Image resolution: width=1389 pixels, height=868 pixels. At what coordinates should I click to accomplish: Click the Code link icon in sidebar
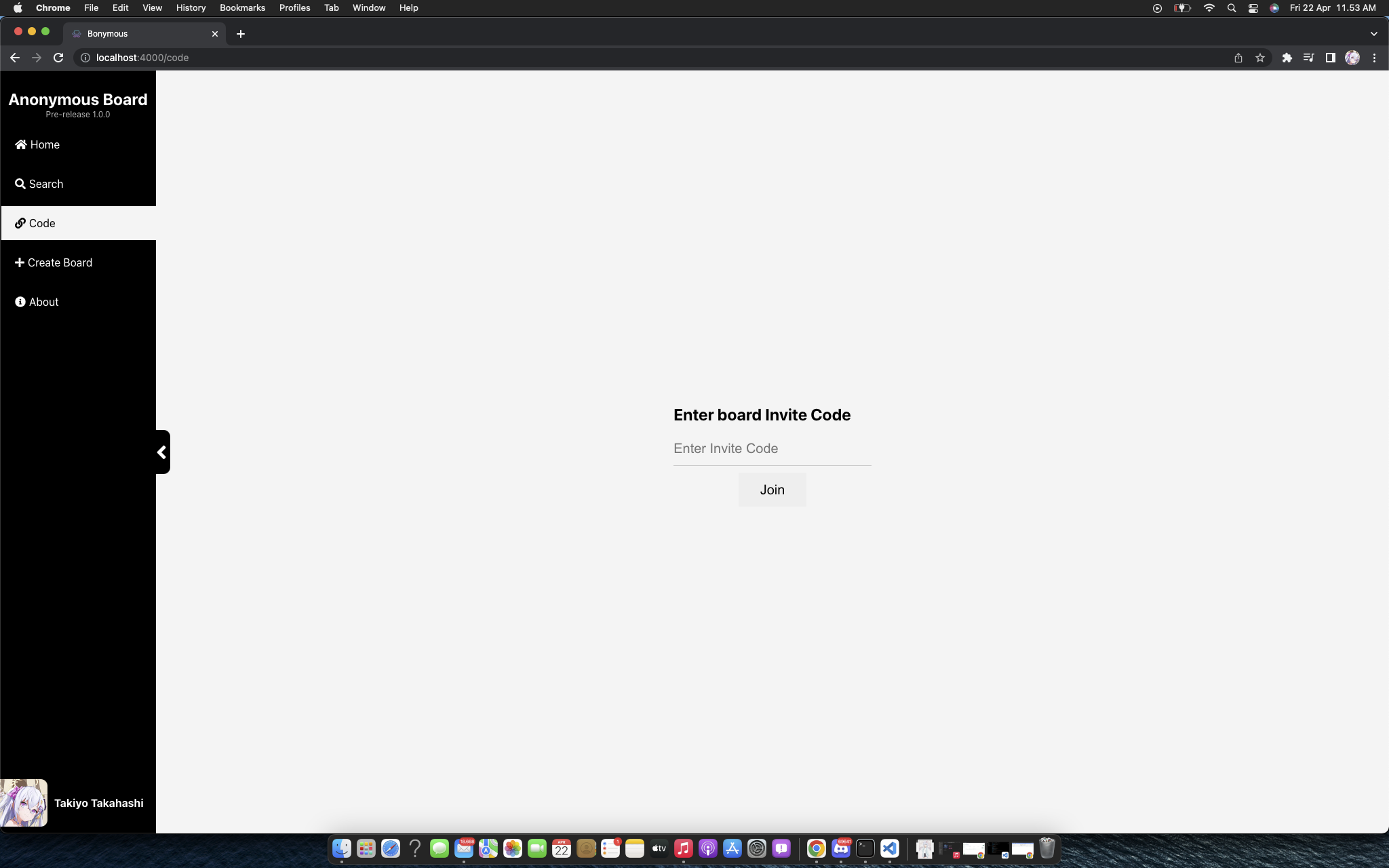click(20, 223)
